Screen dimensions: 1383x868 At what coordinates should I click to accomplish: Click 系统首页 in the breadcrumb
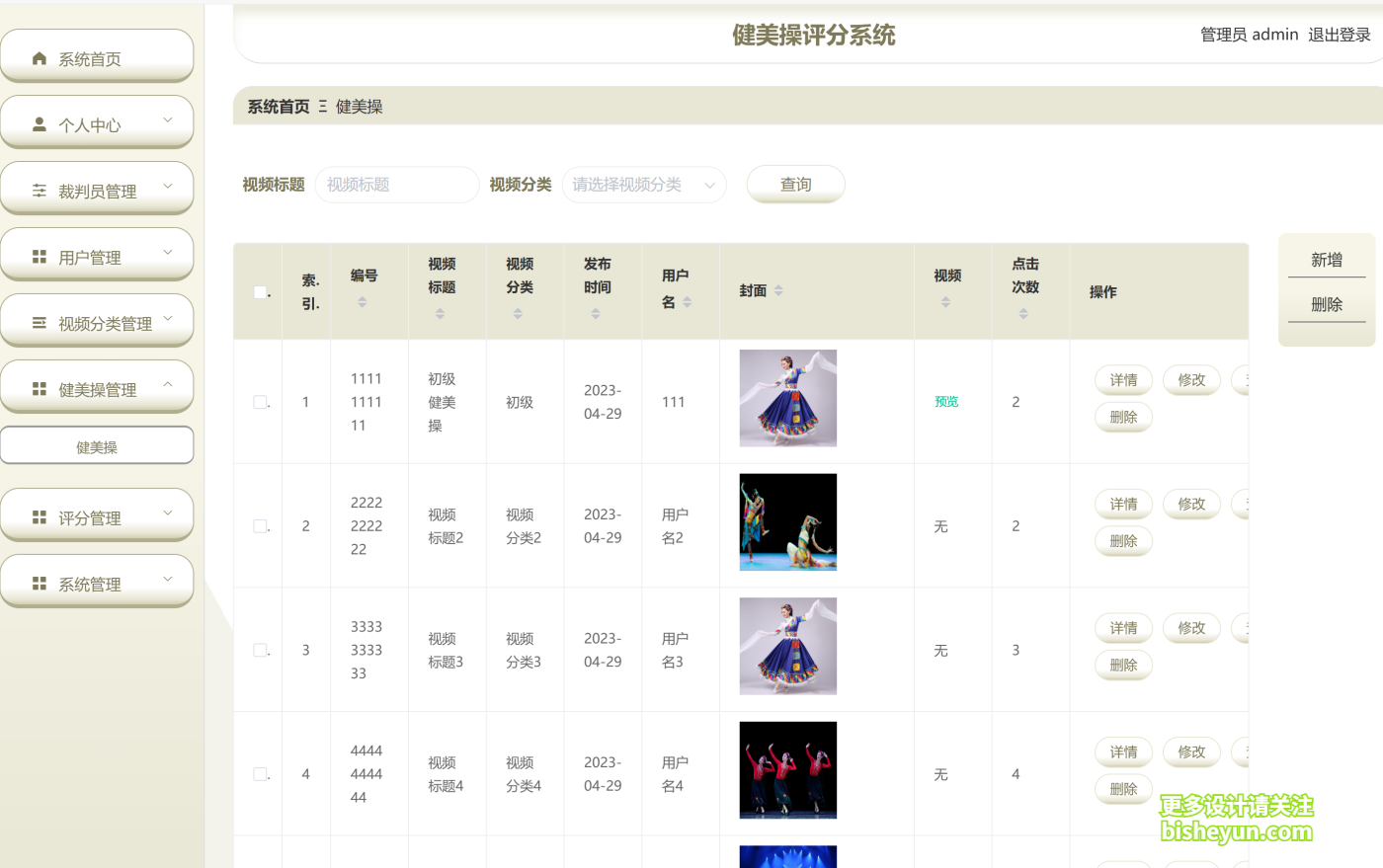[279, 107]
